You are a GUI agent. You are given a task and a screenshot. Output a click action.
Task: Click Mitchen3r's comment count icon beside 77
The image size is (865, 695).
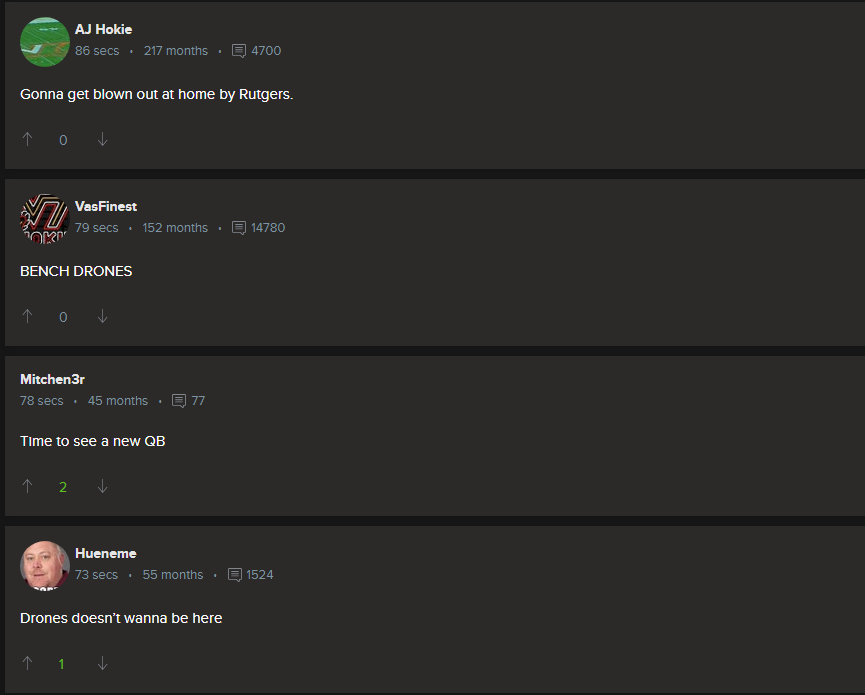[179, 402]
